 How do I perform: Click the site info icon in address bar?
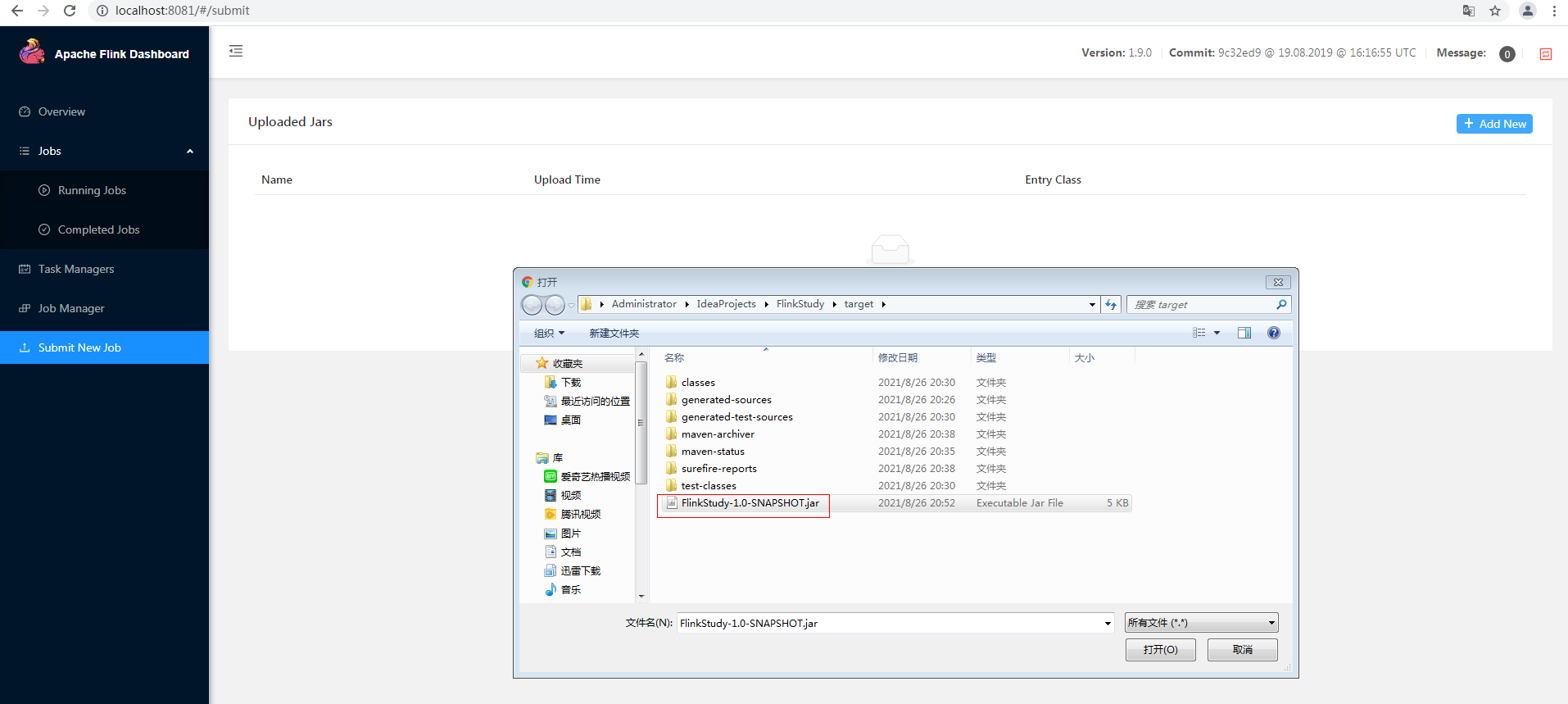[102, 11]
